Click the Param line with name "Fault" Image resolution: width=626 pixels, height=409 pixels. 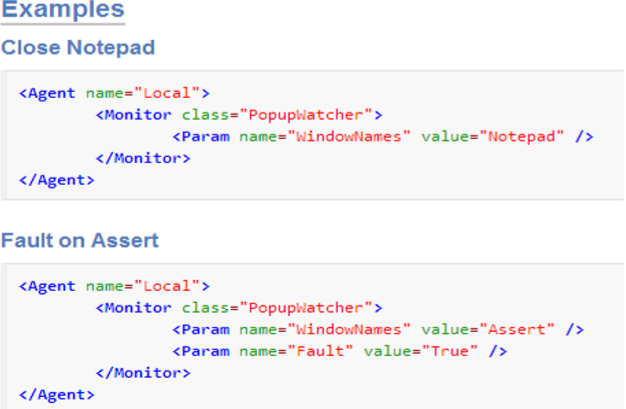[x=340, y=351]
